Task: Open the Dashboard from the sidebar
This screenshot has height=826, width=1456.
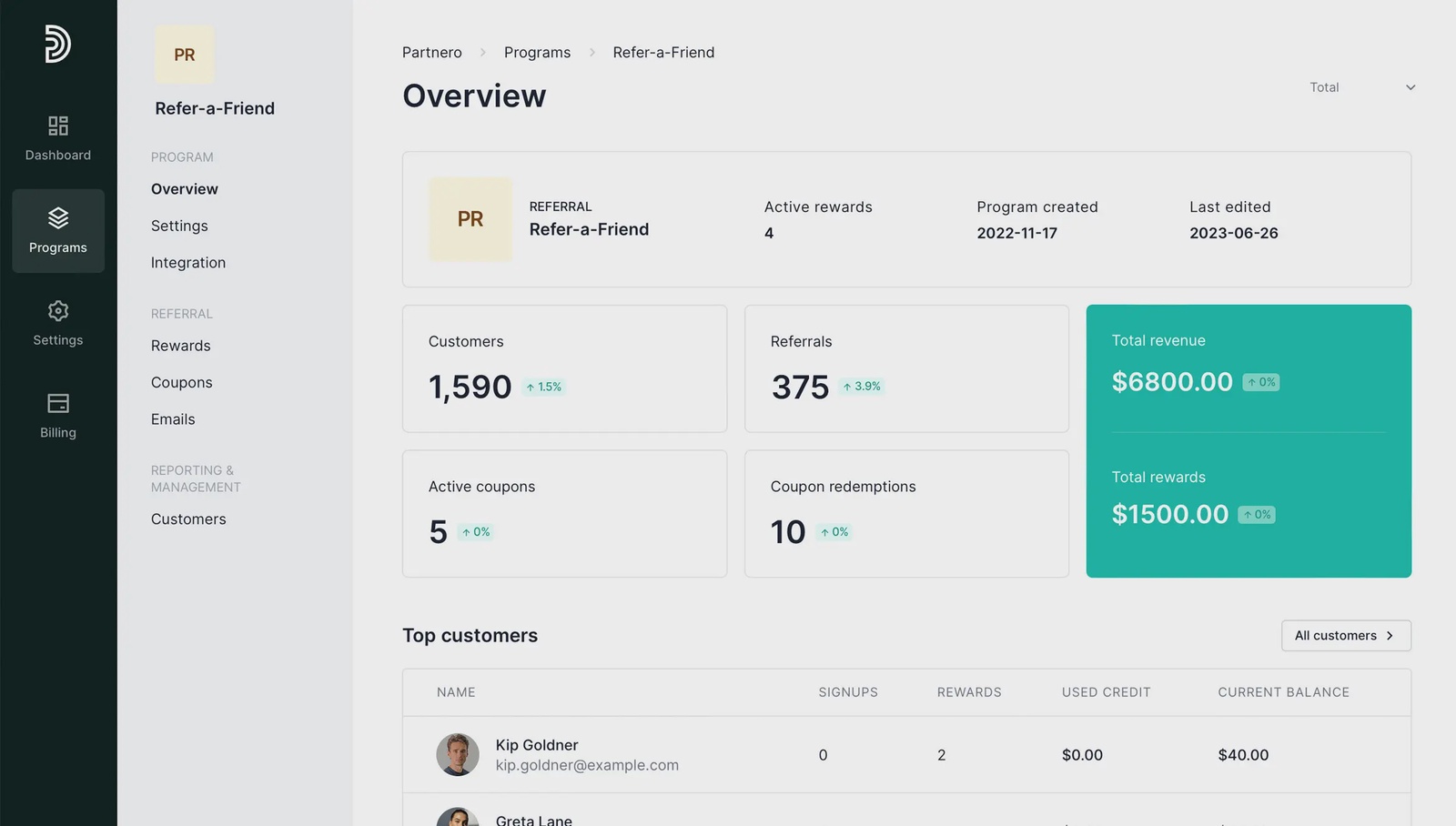Action: point(57,138)
